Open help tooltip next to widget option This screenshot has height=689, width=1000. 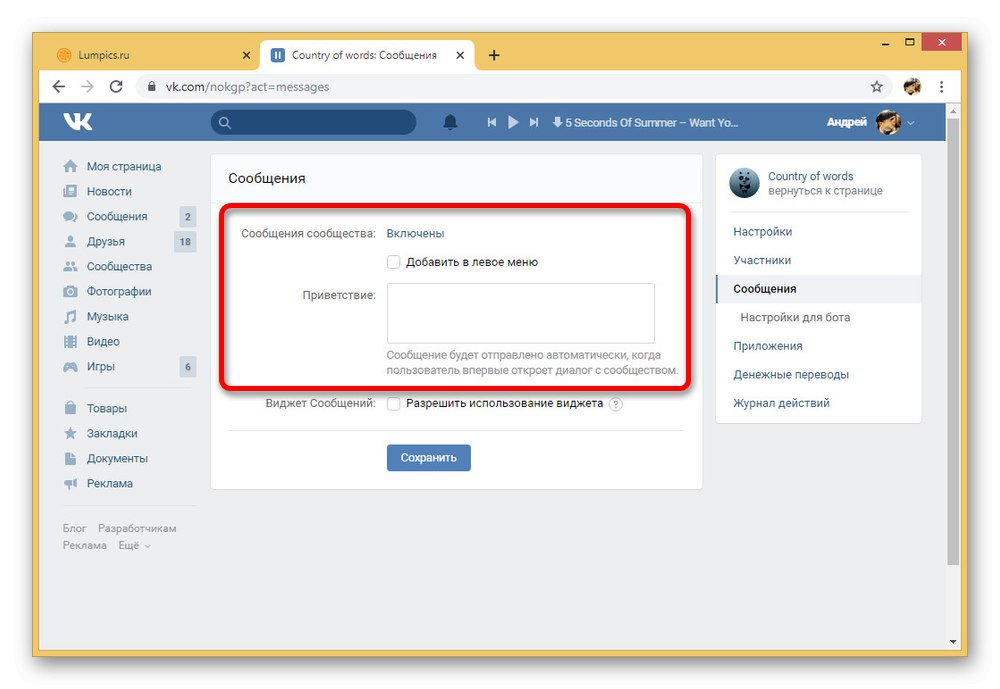[x=615, y=404]
